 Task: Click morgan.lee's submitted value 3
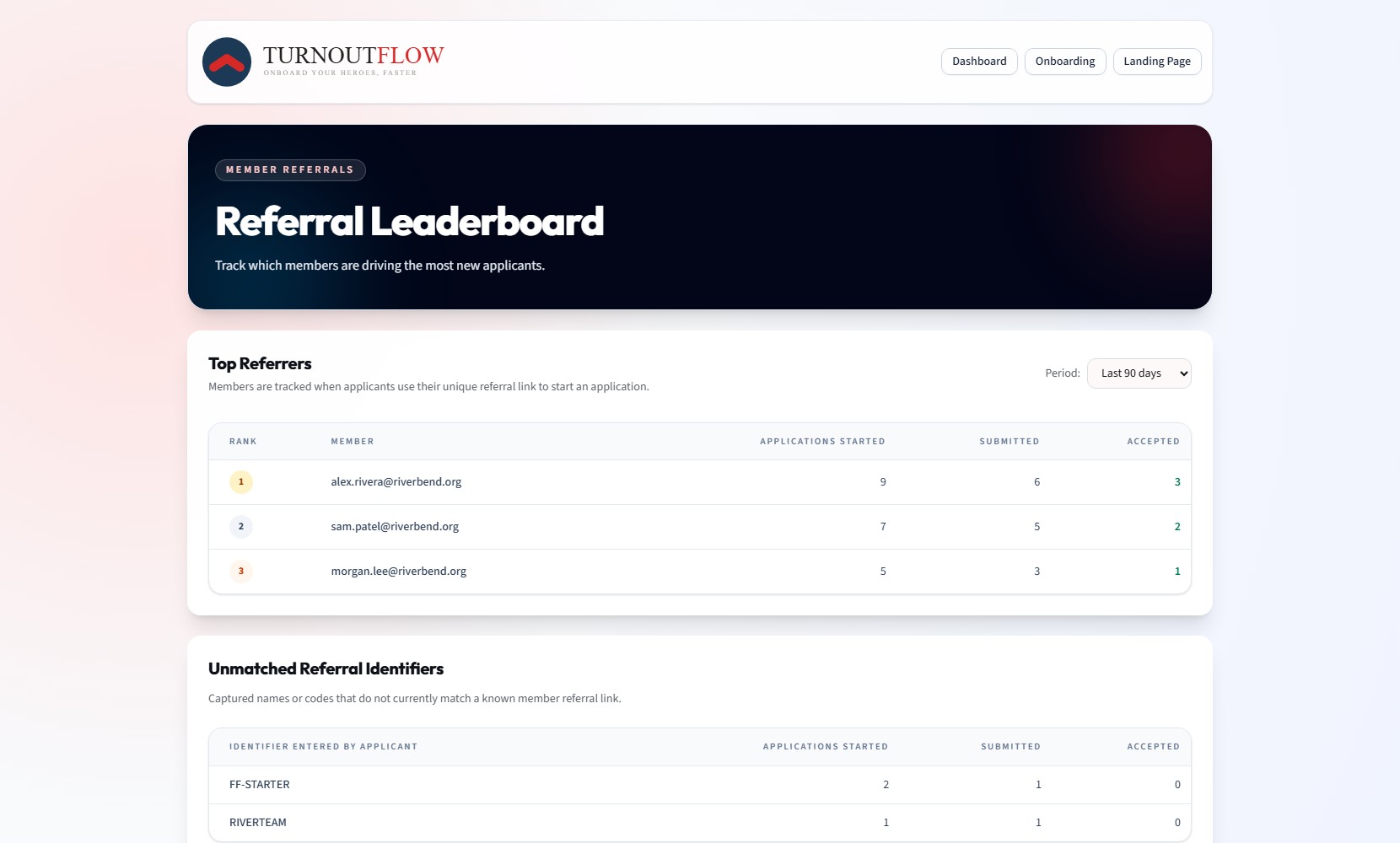pos(1037,572)
